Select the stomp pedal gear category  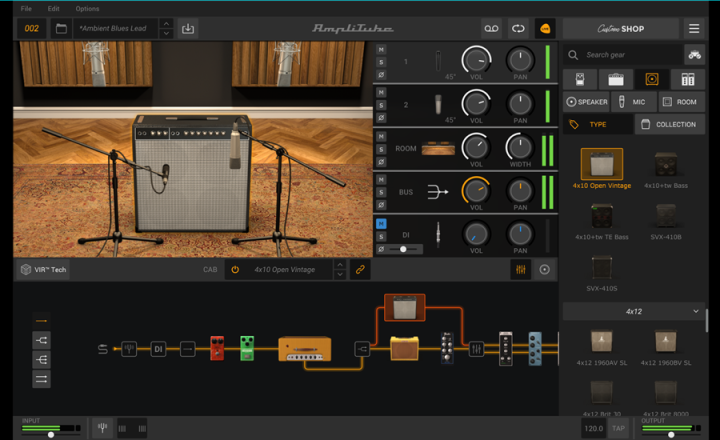(x=580, y=79)
